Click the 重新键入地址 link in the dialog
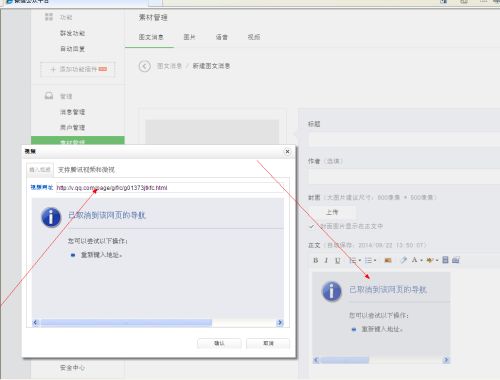Screen dimensions: 500x380 pyautogui.click(x=101, y=255)
